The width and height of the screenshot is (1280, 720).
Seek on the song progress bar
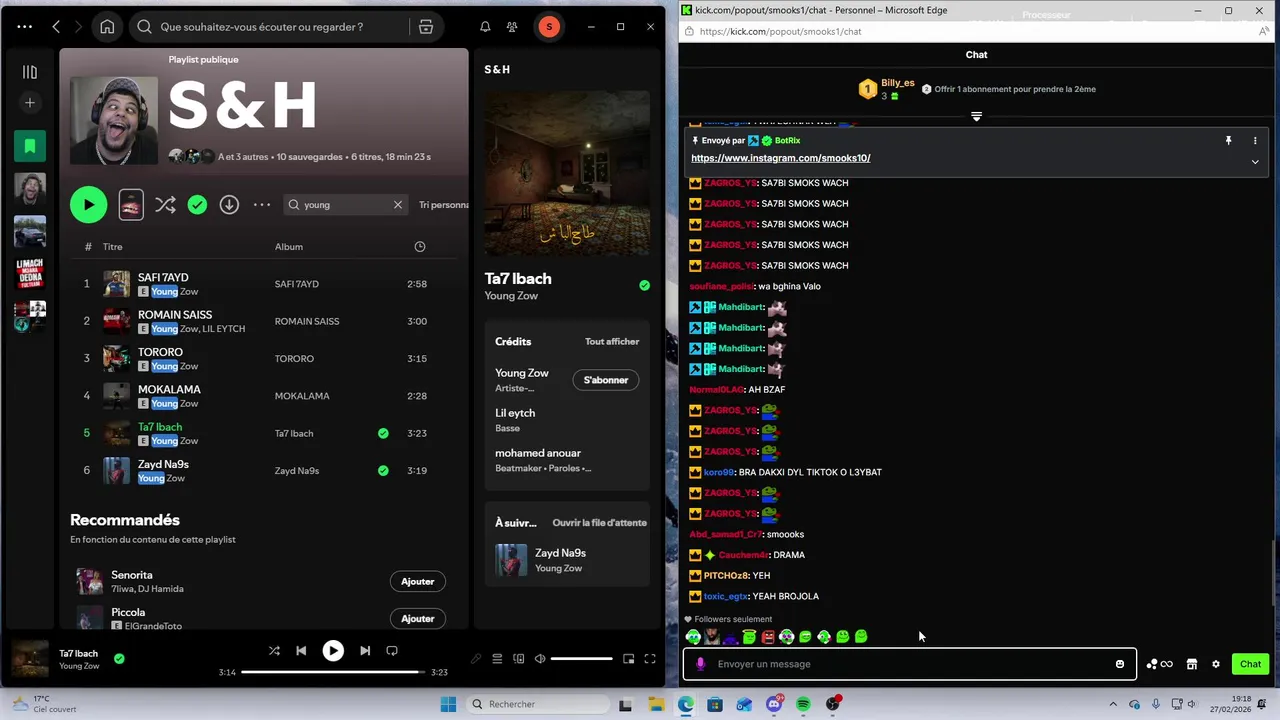click(333, 672)
